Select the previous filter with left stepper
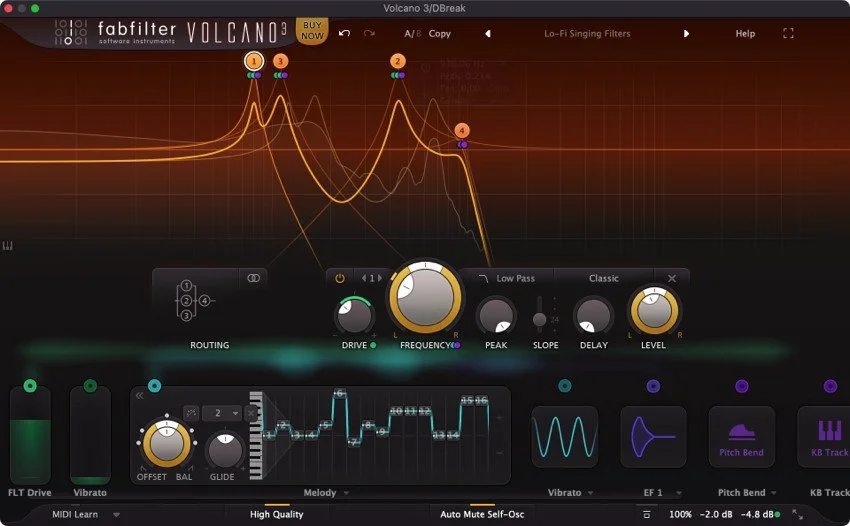Screen dimensions: 850x526 coord(364,278)
